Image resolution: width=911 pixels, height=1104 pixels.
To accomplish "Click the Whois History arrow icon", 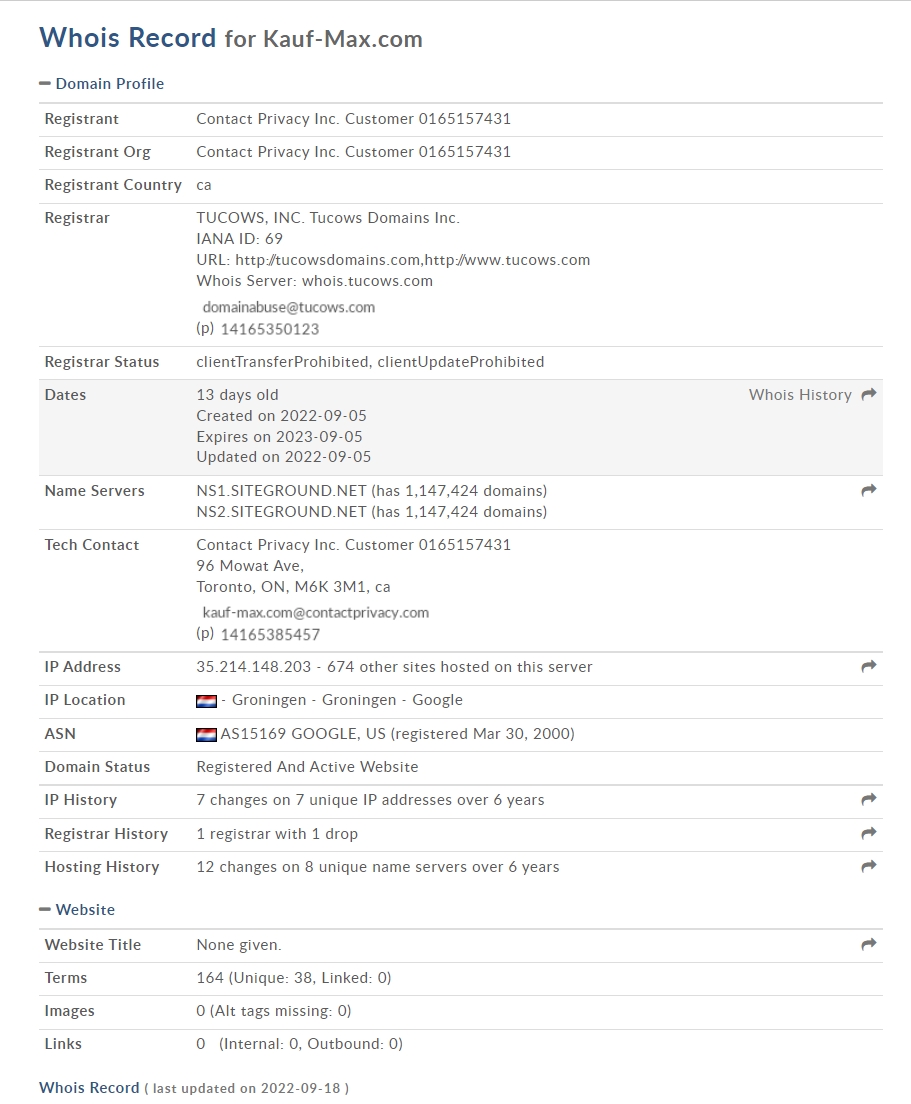I will pos(869,394).
